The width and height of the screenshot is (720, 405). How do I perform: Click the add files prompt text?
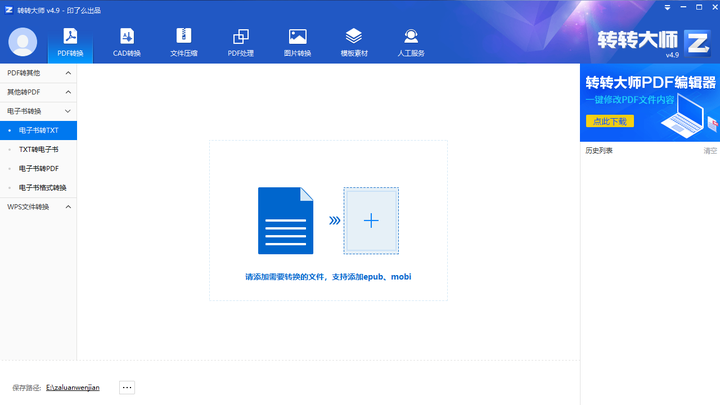[328, 277]
